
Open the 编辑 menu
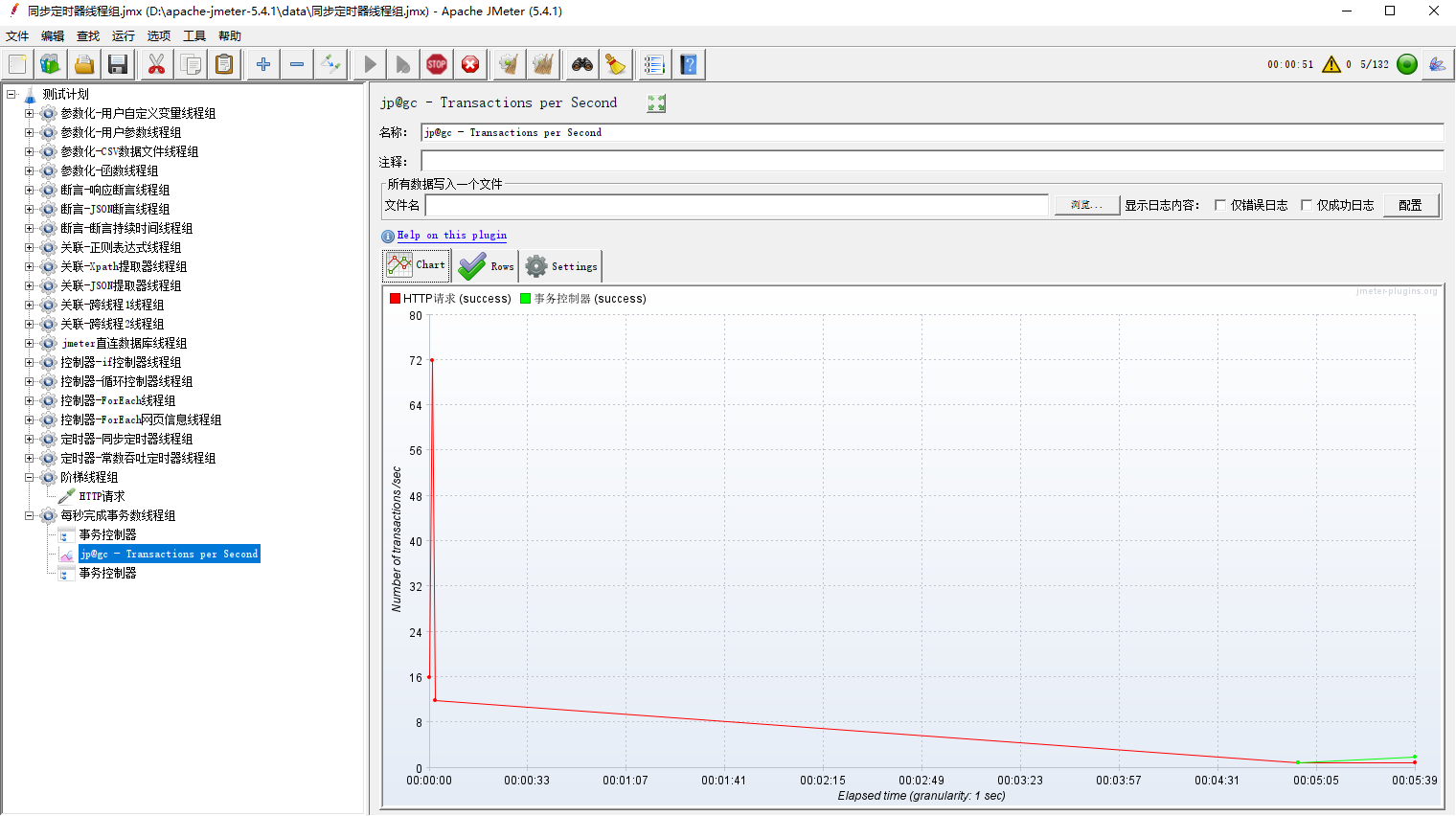point(53,36)
